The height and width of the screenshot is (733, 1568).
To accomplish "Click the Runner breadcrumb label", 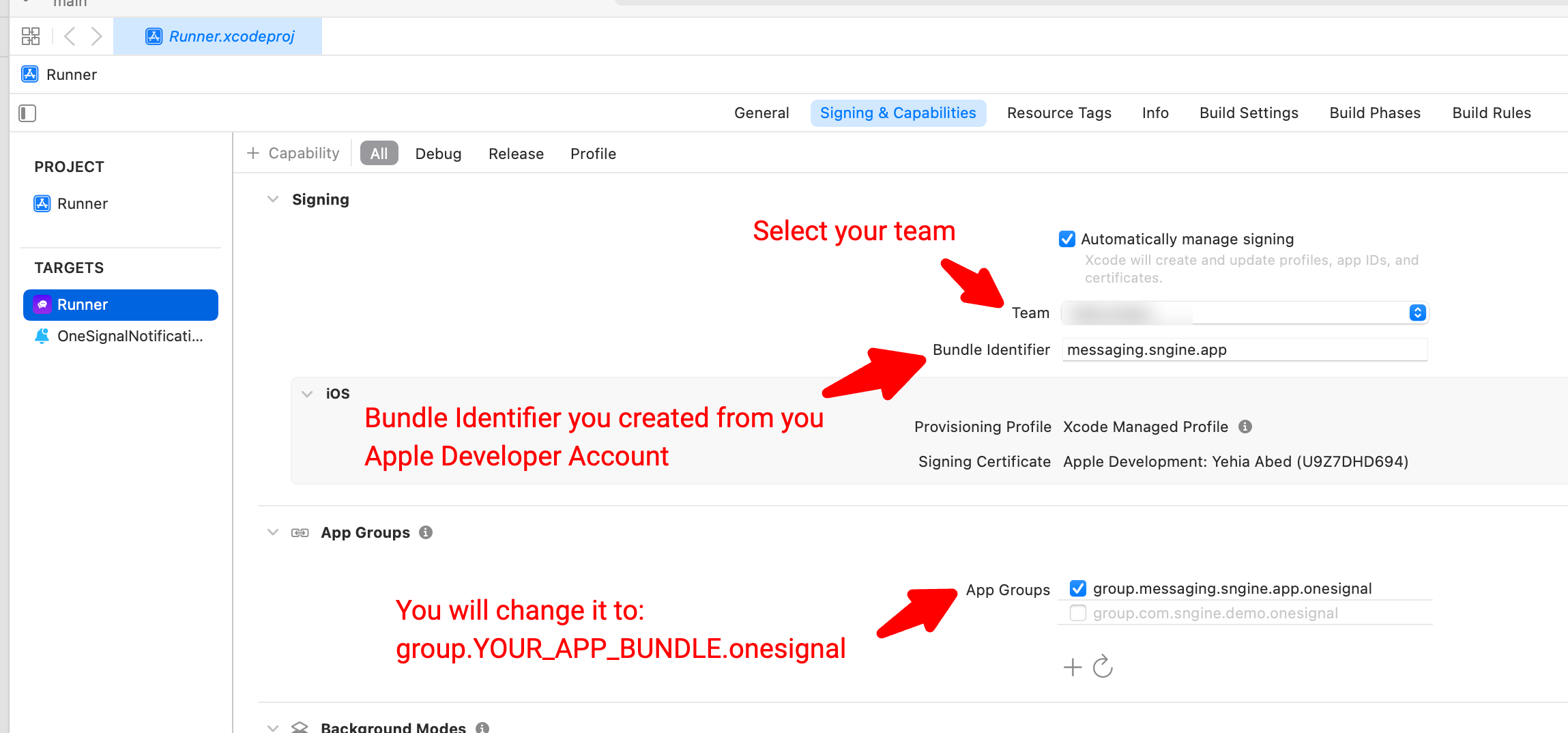I will pos(72,74).
